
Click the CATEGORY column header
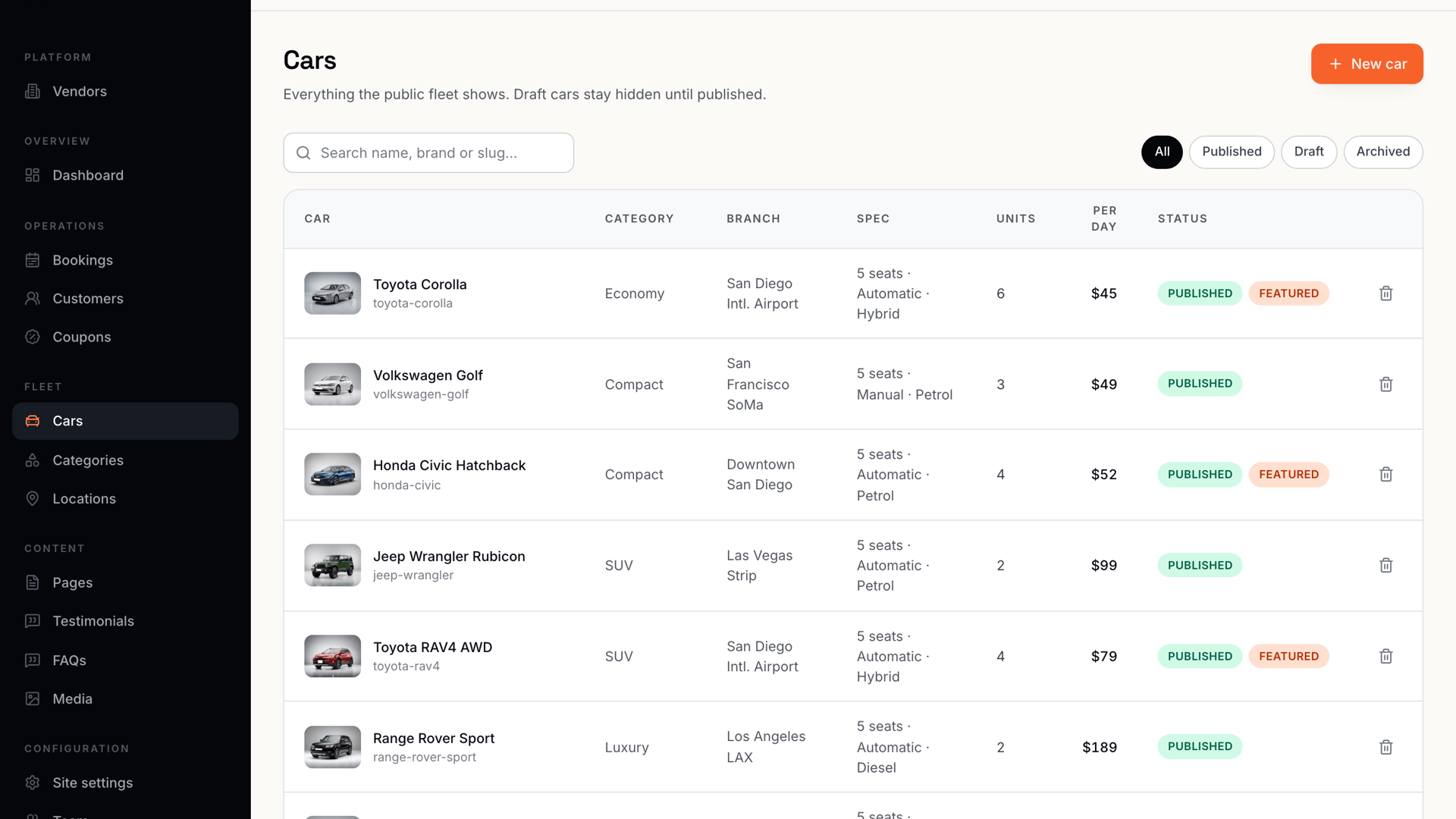click(x=639, y=219)
